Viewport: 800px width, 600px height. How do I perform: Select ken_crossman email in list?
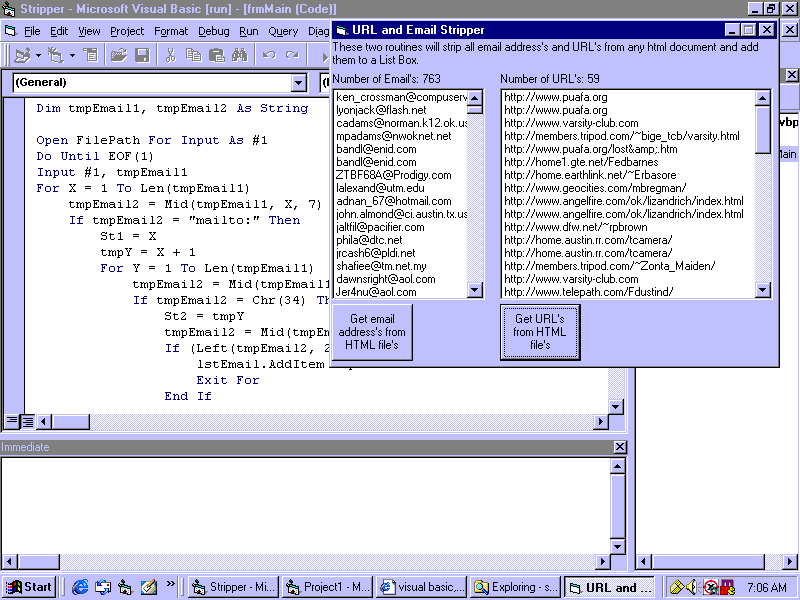coord(400,97)
